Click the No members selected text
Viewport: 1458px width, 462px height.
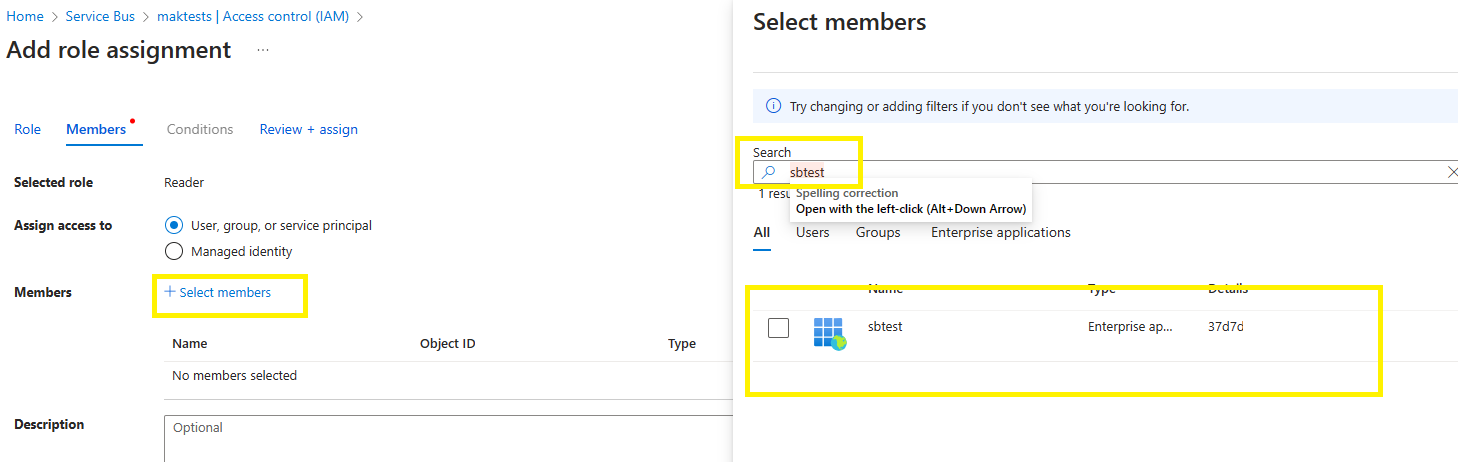(234, 376)
